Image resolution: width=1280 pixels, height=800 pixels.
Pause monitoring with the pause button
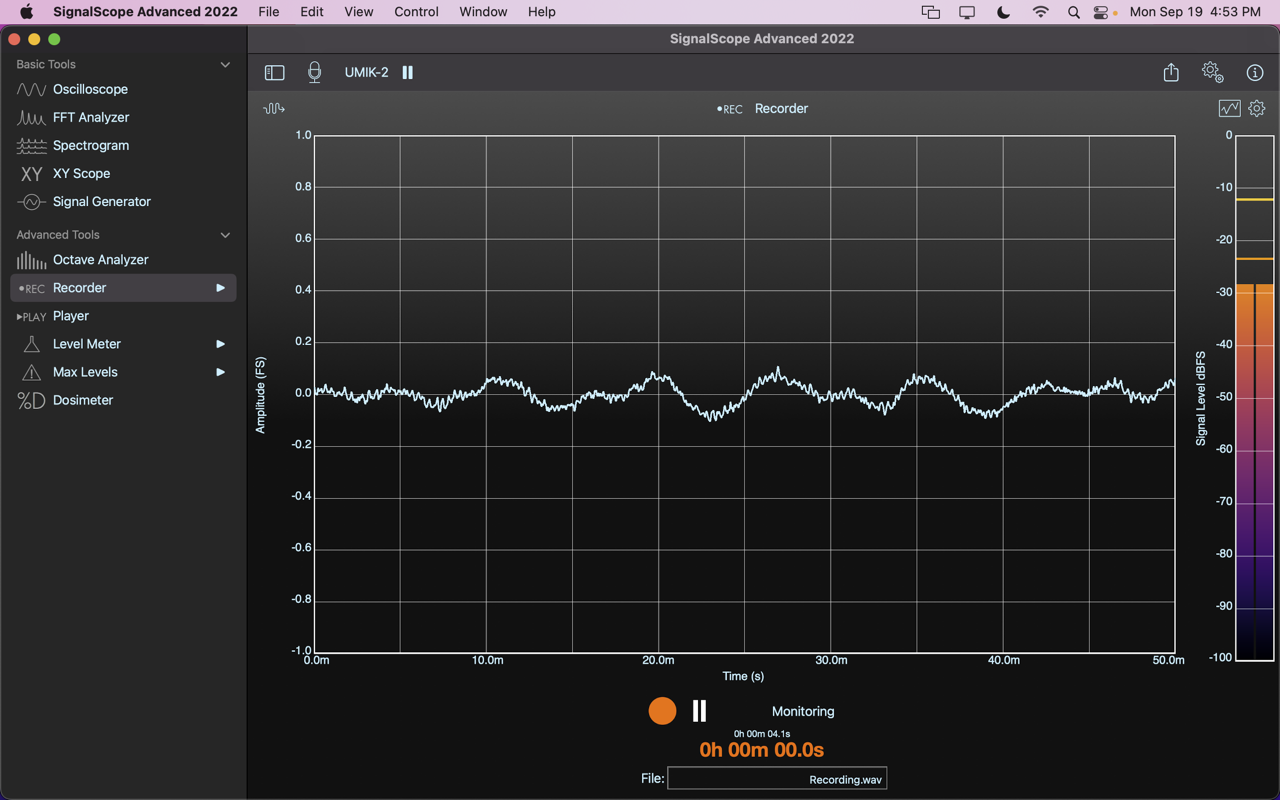click(x=699, y=711)
